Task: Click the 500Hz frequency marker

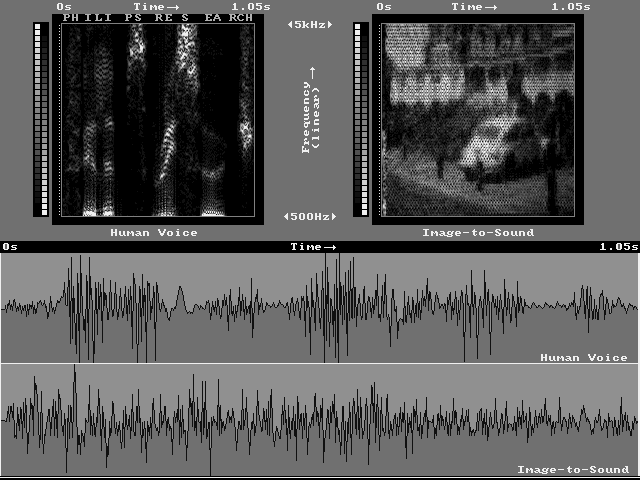Action: (x=310, y=216)
